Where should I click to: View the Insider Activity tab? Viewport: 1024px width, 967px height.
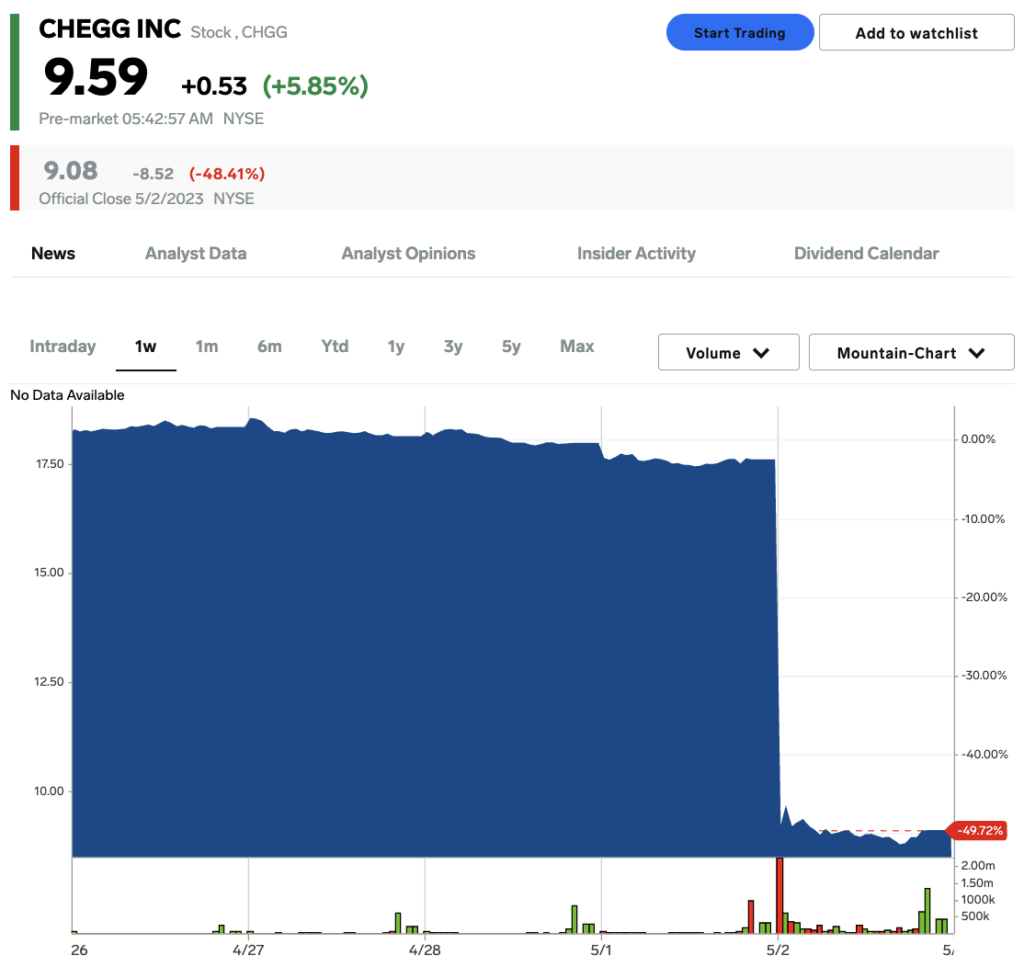[x=636, y=253]
